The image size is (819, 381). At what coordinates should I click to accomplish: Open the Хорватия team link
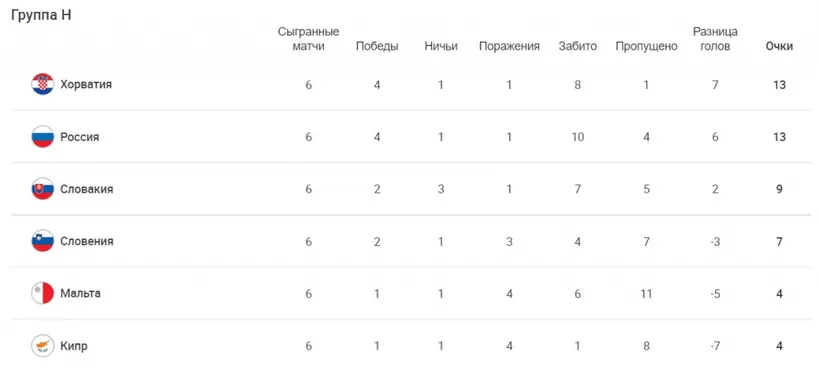(86, 84)
